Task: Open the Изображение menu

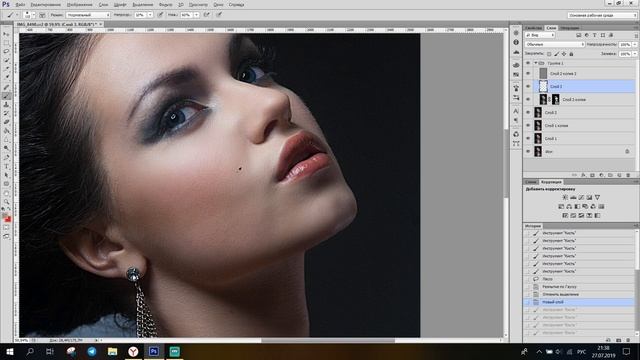Action: (80, 4)
